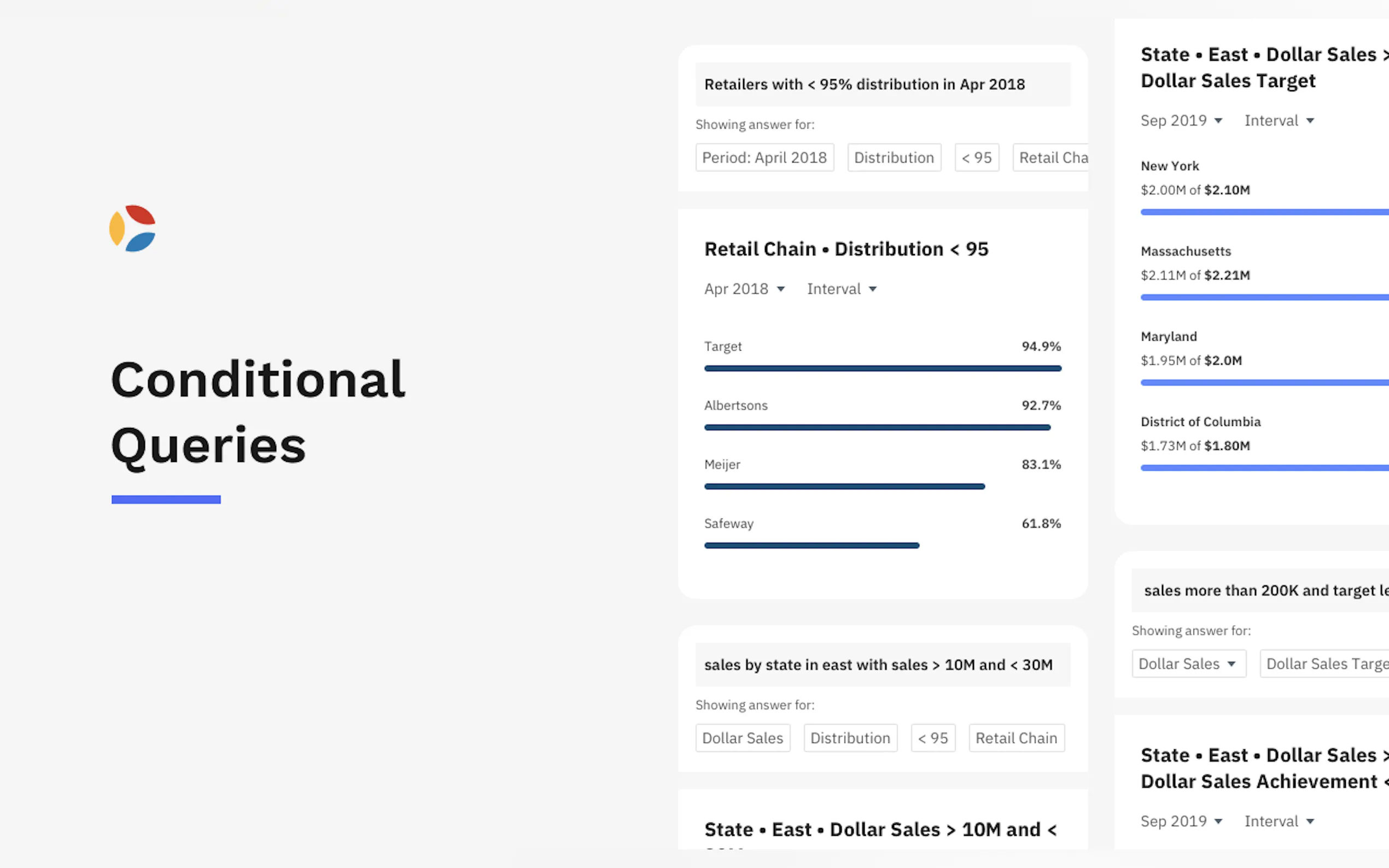1389x868 pixels.
Task: Click the blue underline beneath Conditional Queries
Action: pyautogui.click(x=166, y=500)
